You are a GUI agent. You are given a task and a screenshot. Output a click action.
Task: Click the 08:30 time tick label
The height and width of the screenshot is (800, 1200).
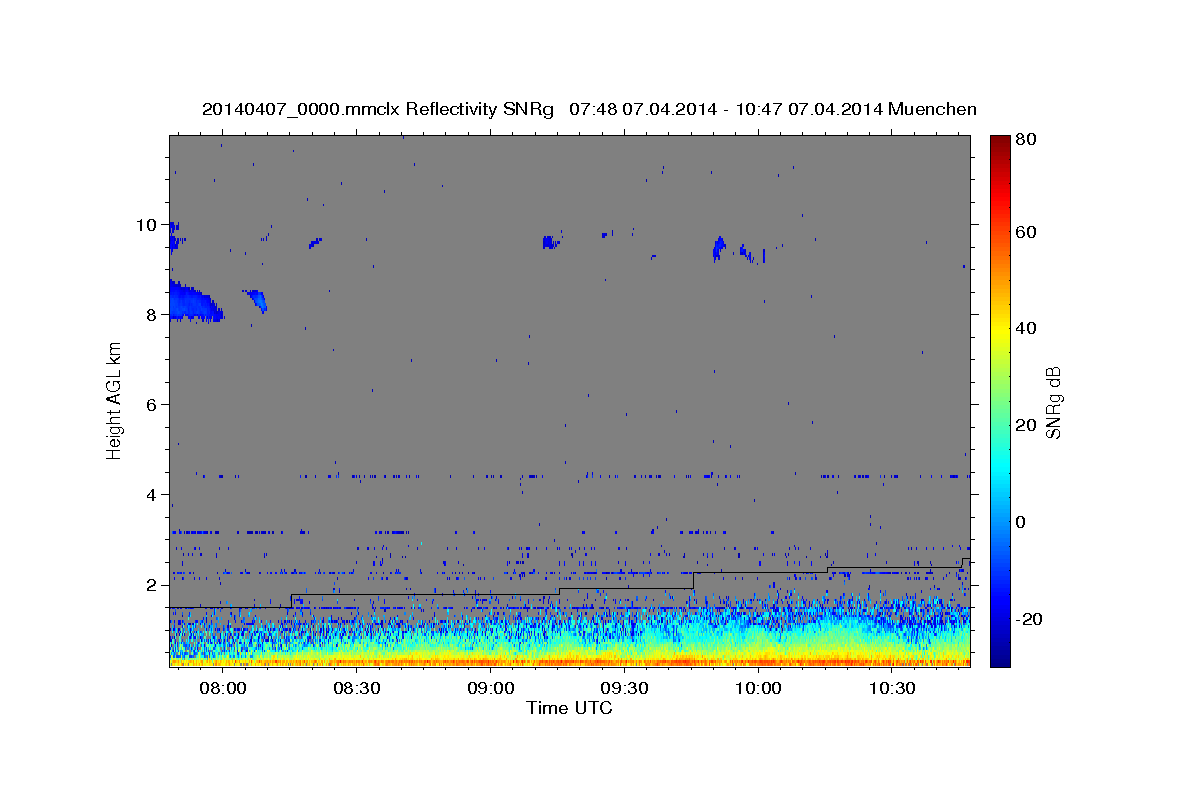click(357, 689)
